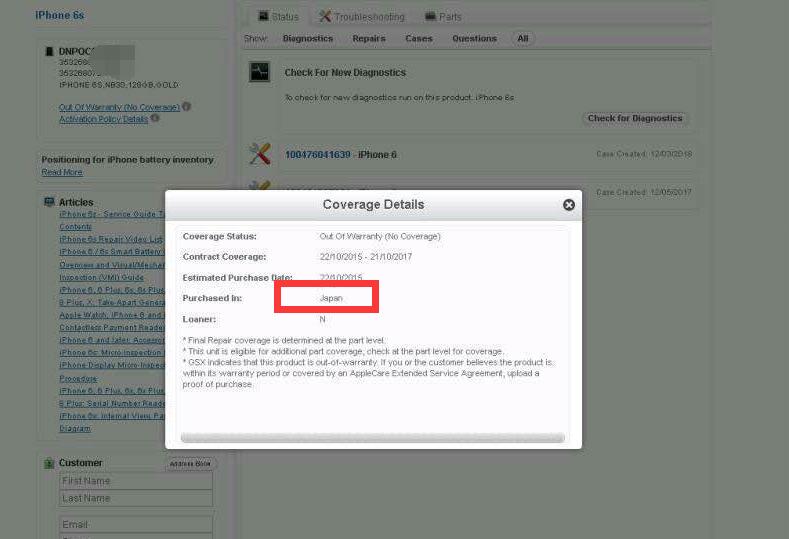Click the phone device icon beside serial number
Image resolution: width=789 pixels, height=539 pixels.
pyautogui.click(x=49, y=51)
